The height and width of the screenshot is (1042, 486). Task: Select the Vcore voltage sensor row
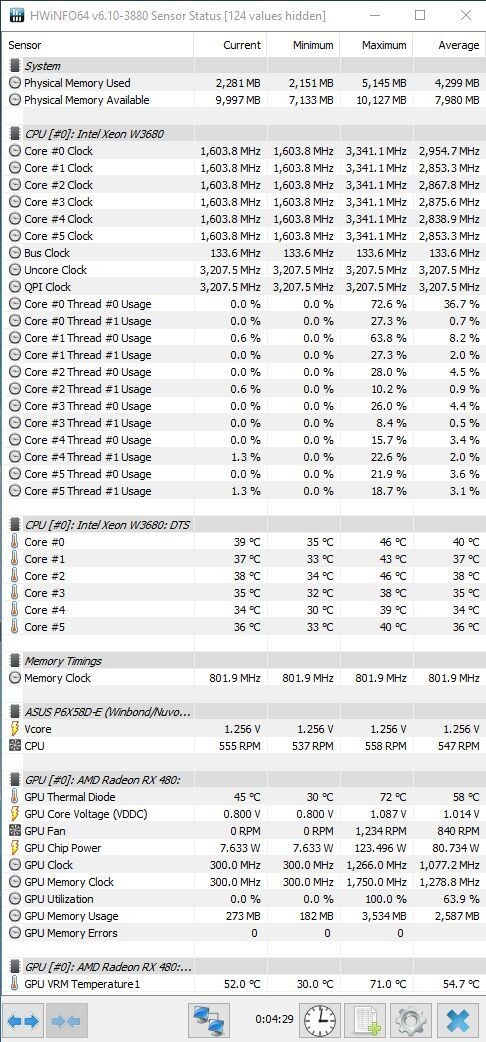243,729
